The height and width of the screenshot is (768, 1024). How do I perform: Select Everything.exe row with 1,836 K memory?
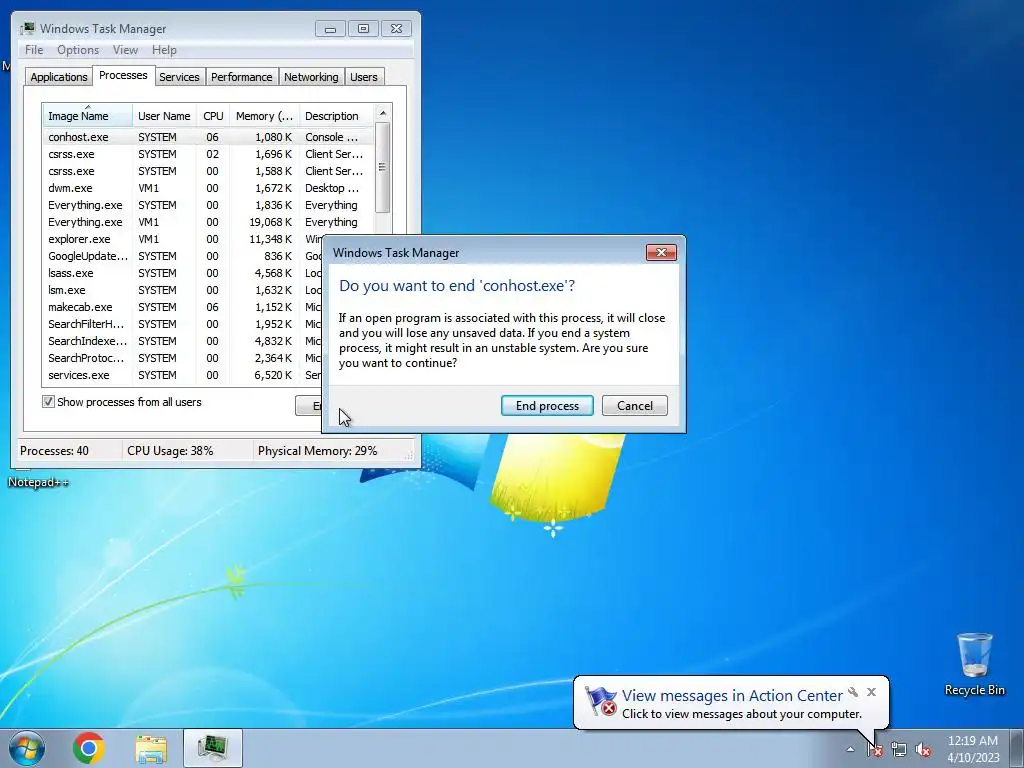[x=208, y=205]
